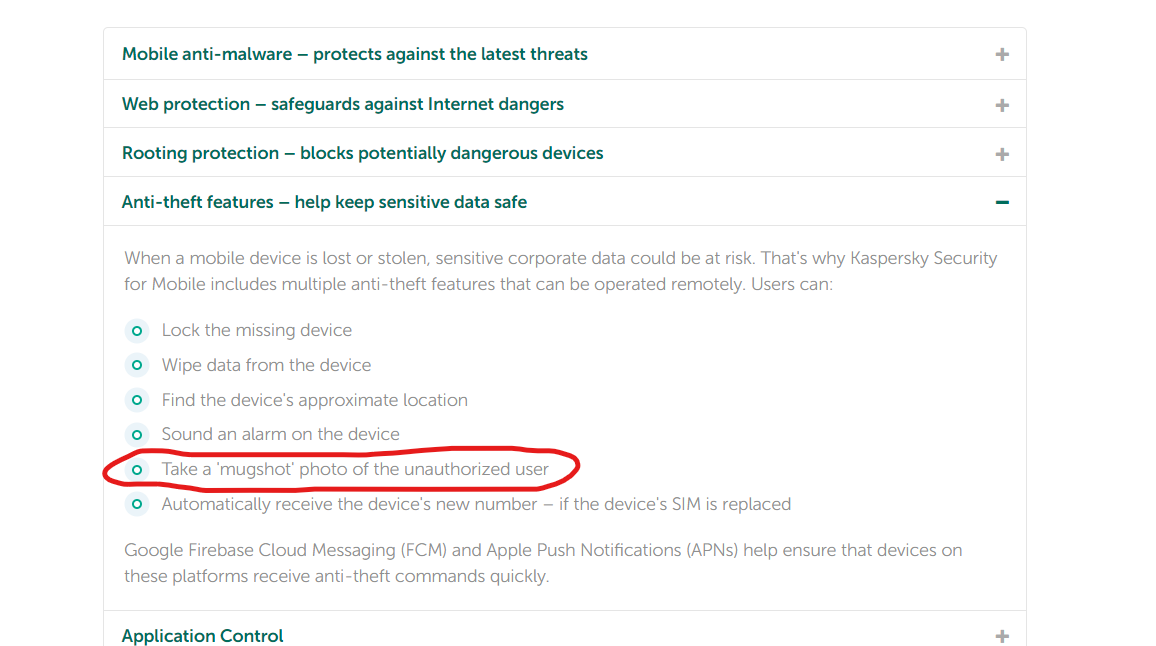The height and width of the screenshot is (646, 1156).
Task: Open the Mobile anti-malware heading
Action: (x=354, y=54)
